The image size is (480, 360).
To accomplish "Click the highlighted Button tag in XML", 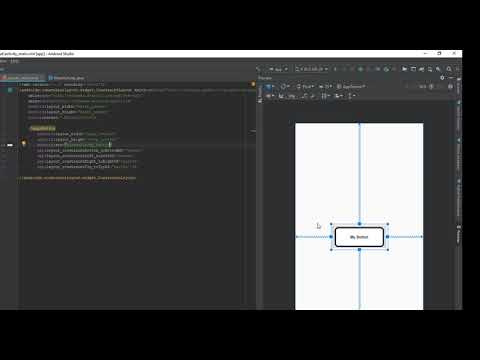I will point(43,128).
